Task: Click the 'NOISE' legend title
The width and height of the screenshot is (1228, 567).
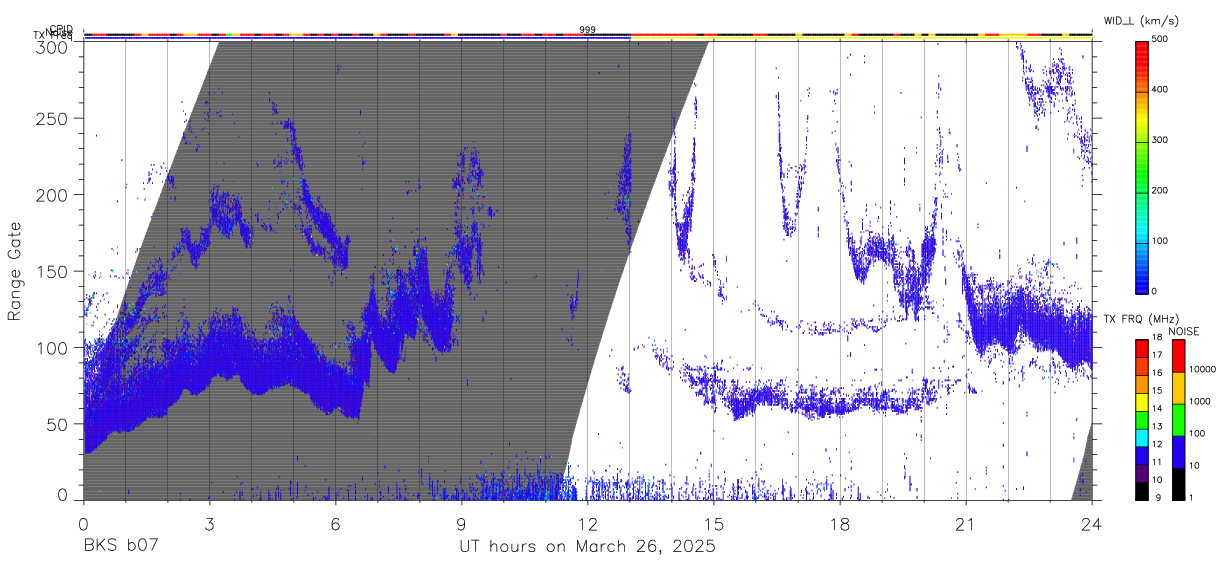Action: coord(1183,331)
